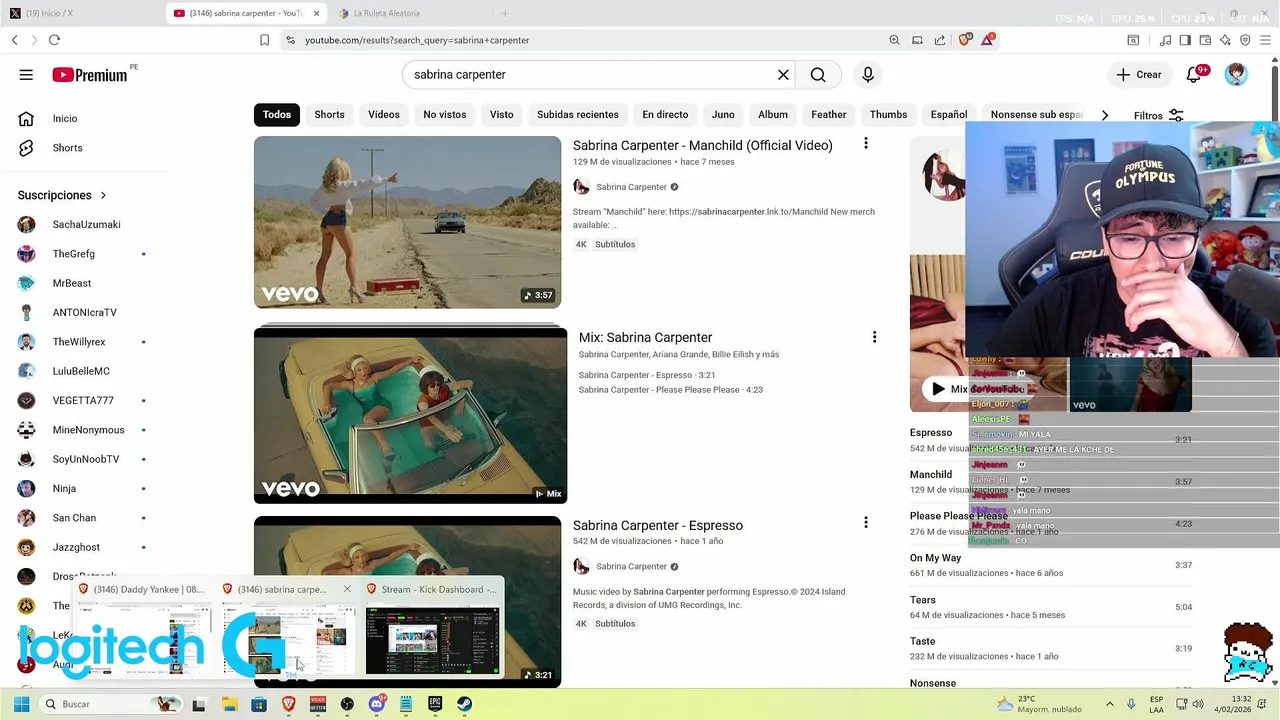Go to YouTube Premium home logo
The image size is (1280, 720).
[x=90, y=75]
